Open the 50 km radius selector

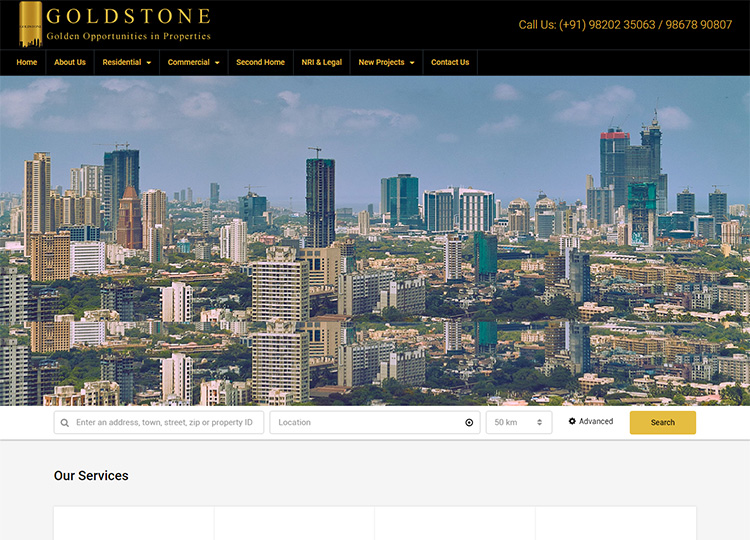(x=519, y=422)
